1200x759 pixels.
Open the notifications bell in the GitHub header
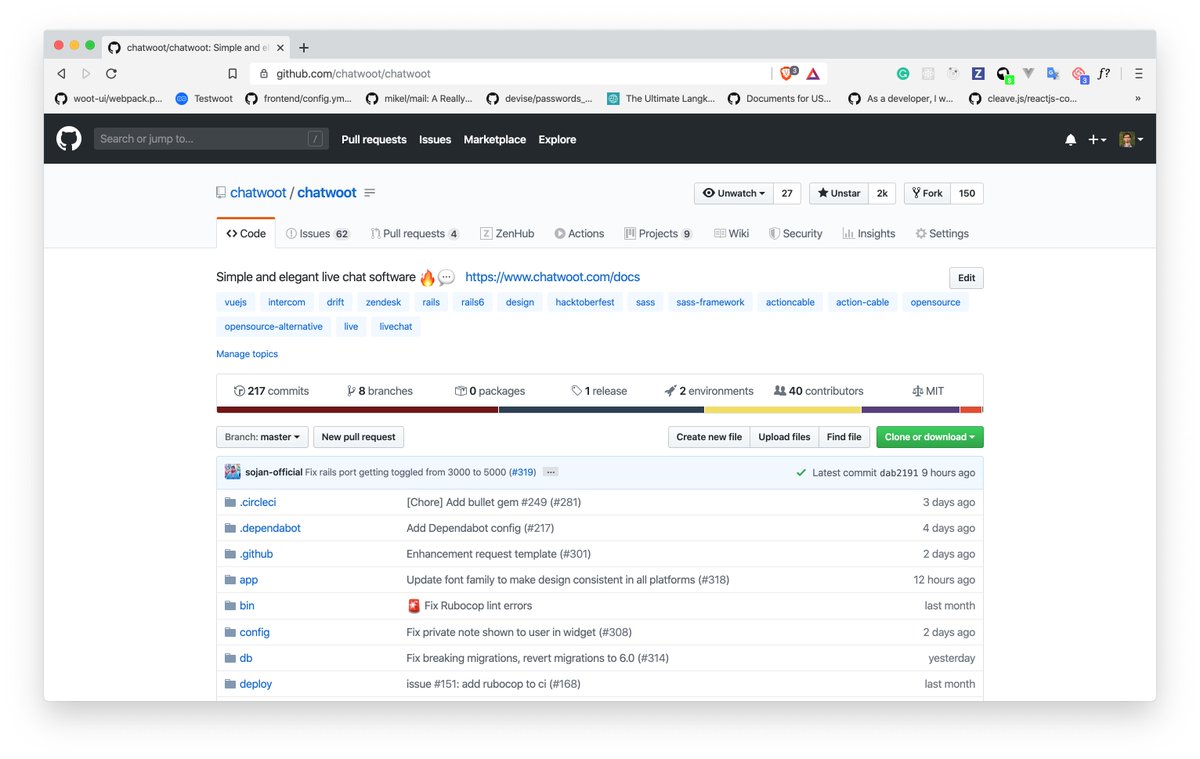[x=1071, y=140]
